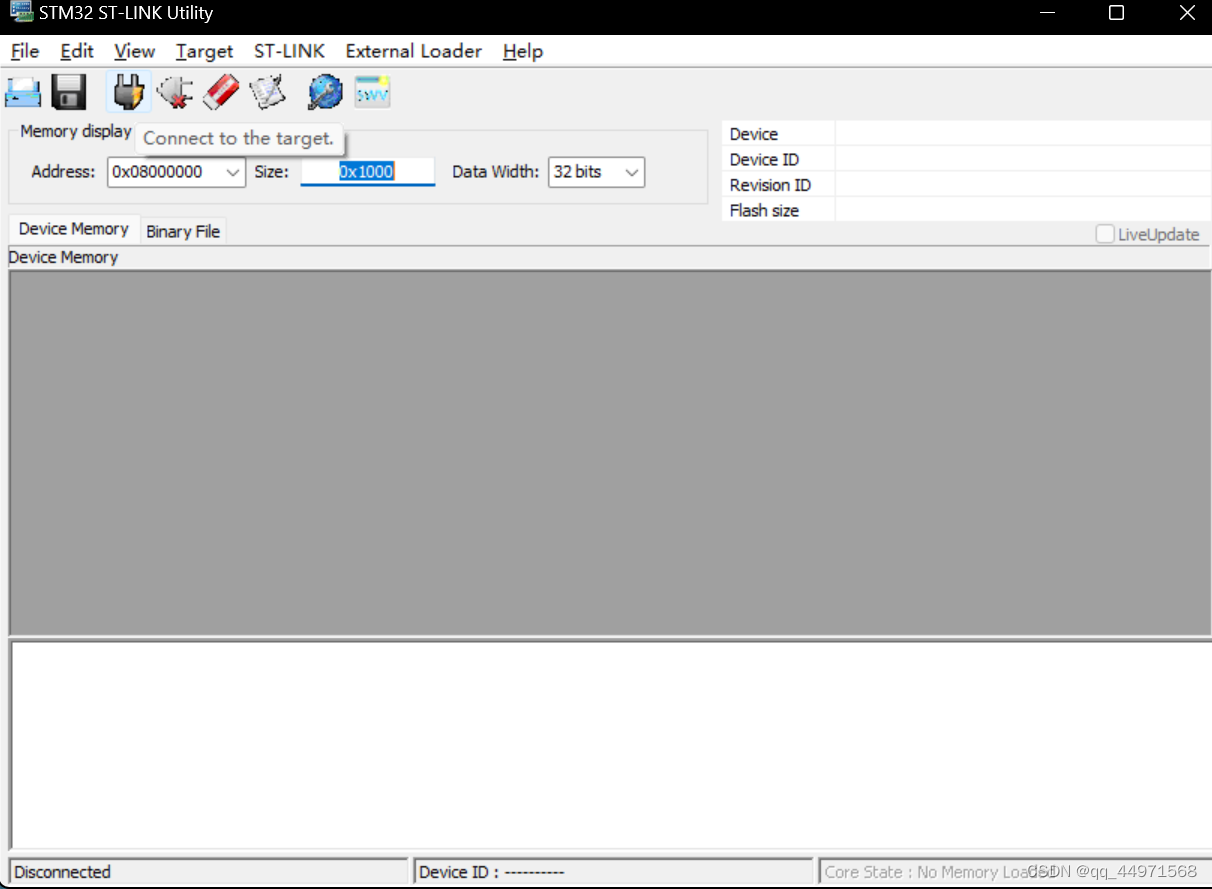The width and height of the screenshot is (1212, 889).
Task: Switch to the Device Memory tab
Action: [74, 229]
